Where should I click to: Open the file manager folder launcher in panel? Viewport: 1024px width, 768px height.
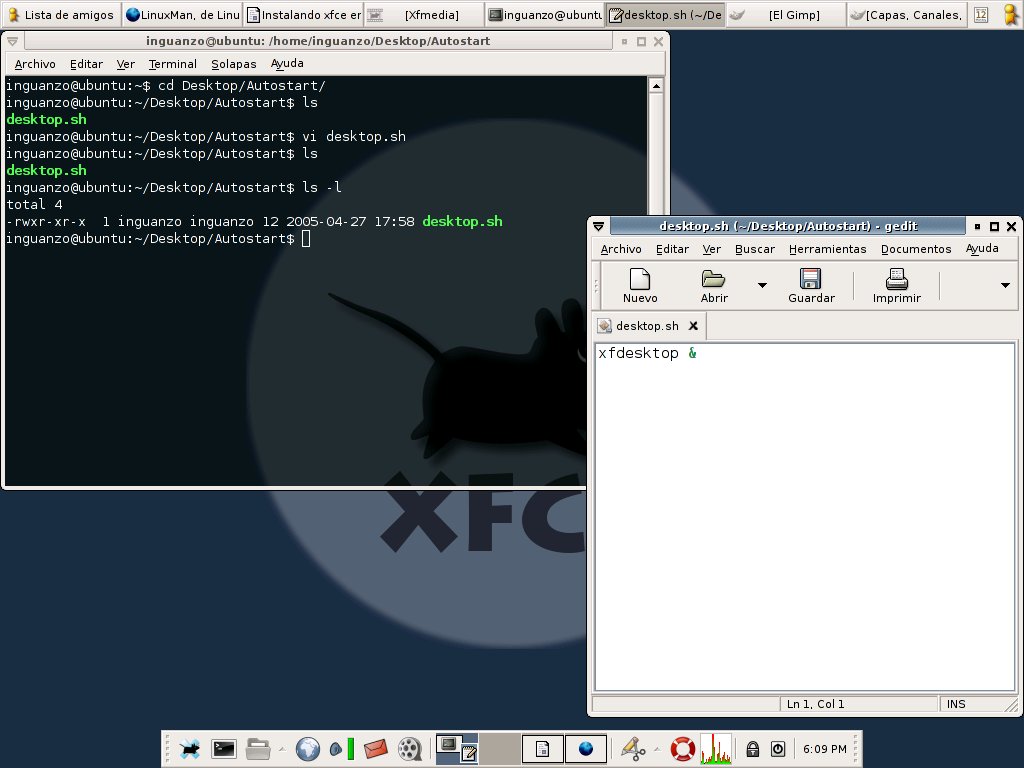[258, 748]
